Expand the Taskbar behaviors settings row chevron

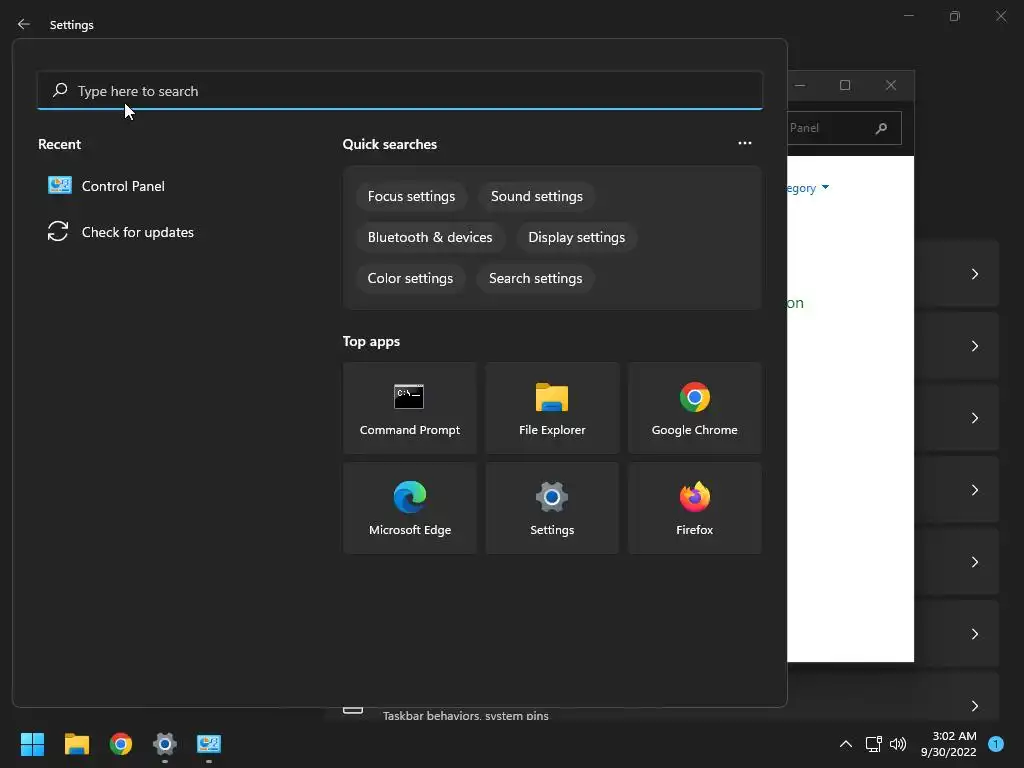[974, 706]
